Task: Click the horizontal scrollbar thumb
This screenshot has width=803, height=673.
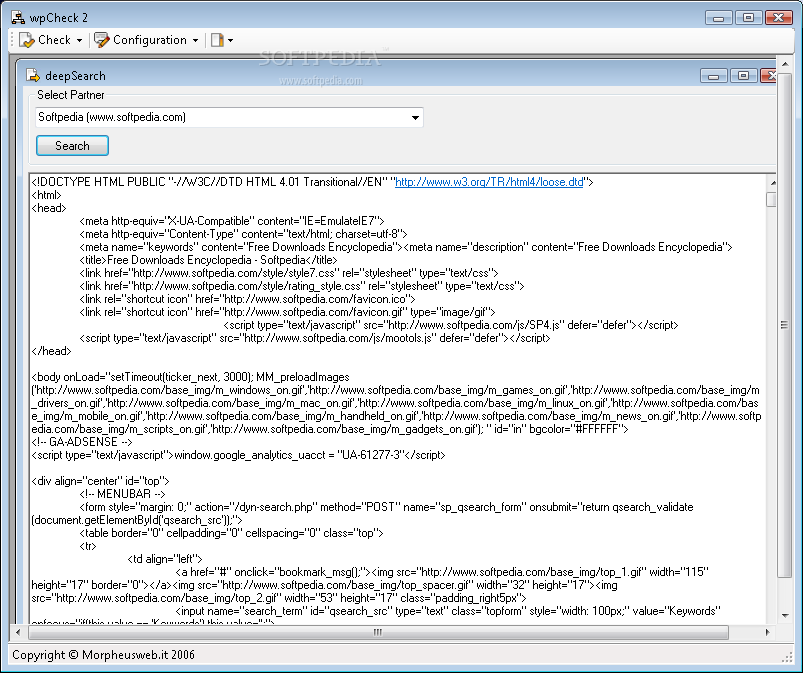Action: click(378, 633)
